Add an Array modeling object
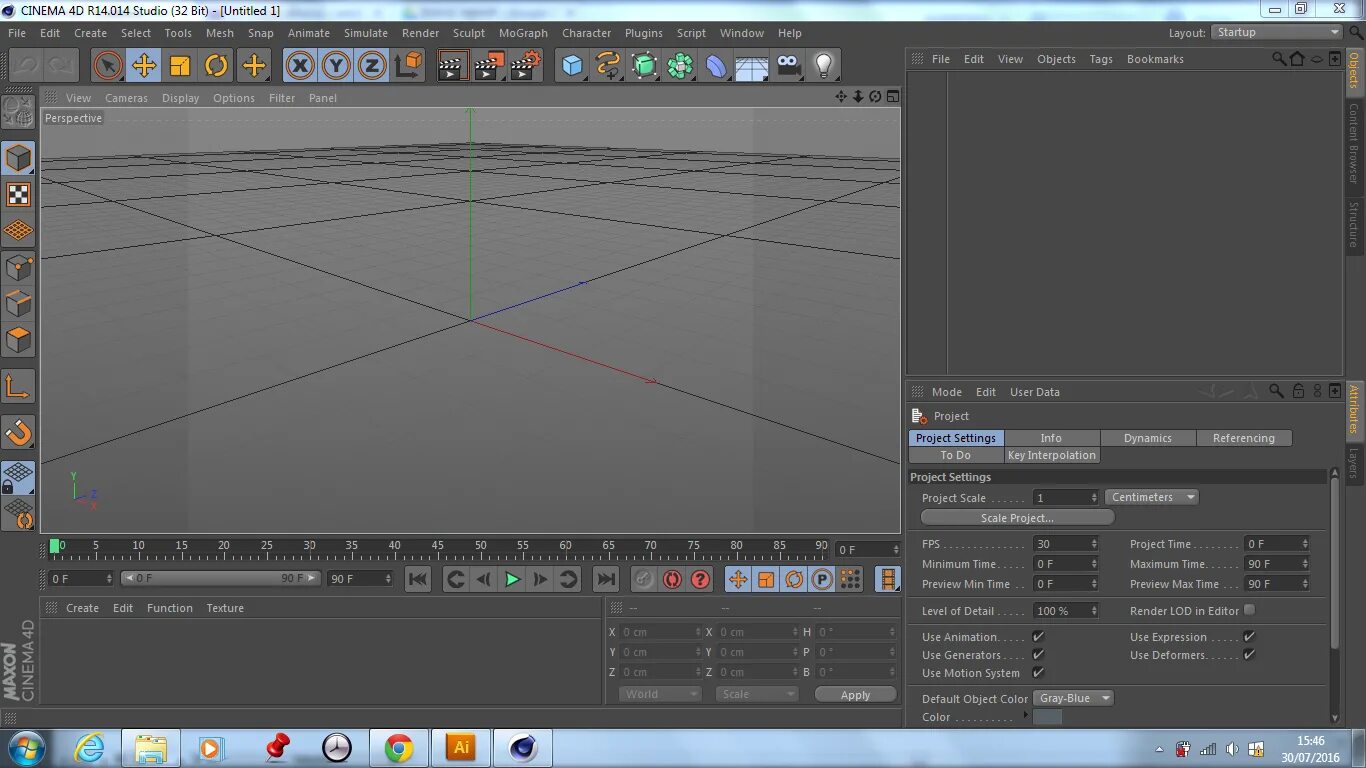Image resolution: width=1366 pixels, height=768 pixels. point(680,66)
